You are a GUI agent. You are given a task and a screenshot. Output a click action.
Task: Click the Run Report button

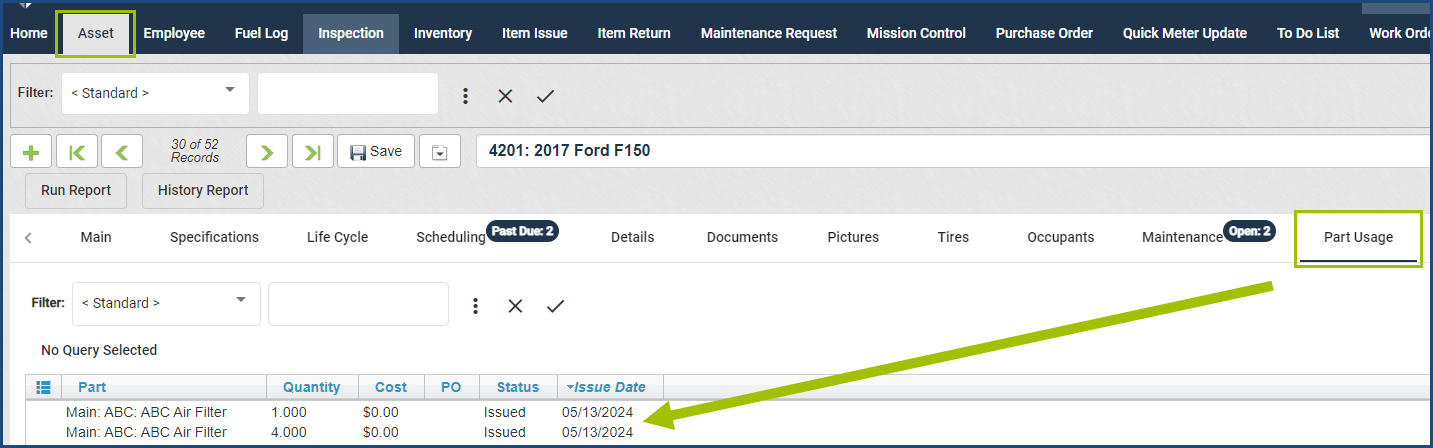pos(76,190)
